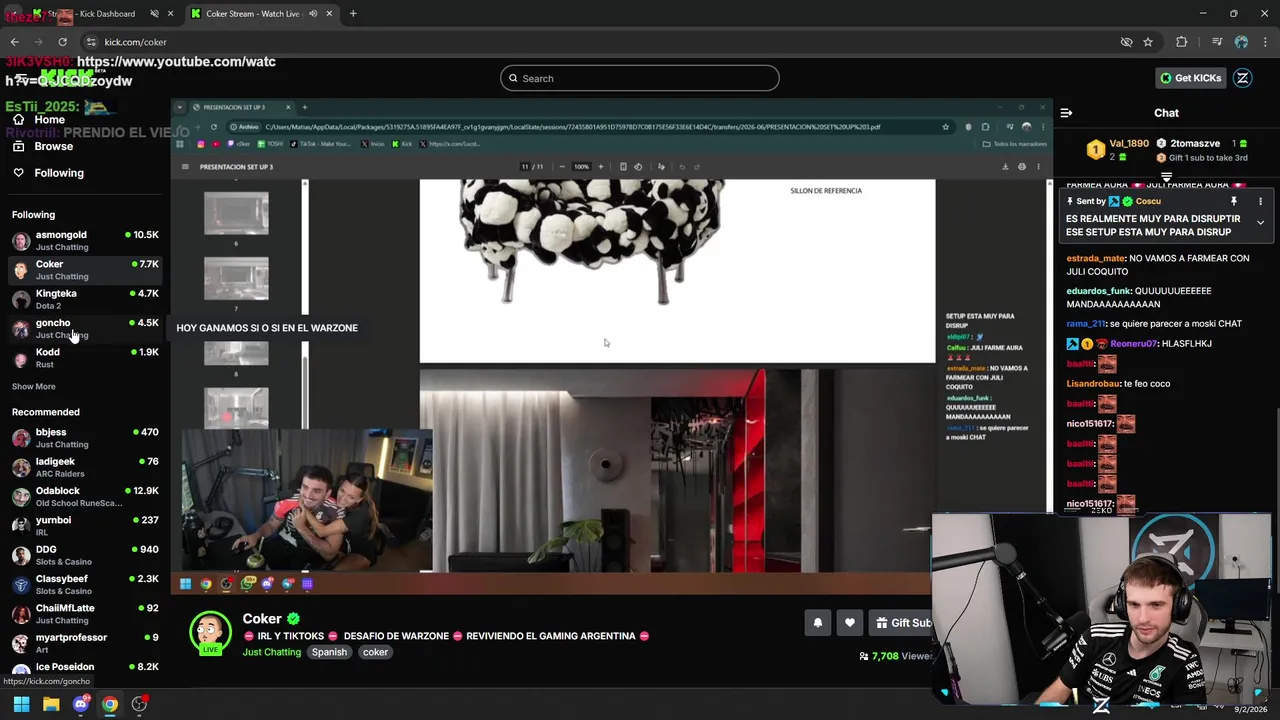Open DDG Slots & Casino channel
1280x720 pixels.
point(85,555)
